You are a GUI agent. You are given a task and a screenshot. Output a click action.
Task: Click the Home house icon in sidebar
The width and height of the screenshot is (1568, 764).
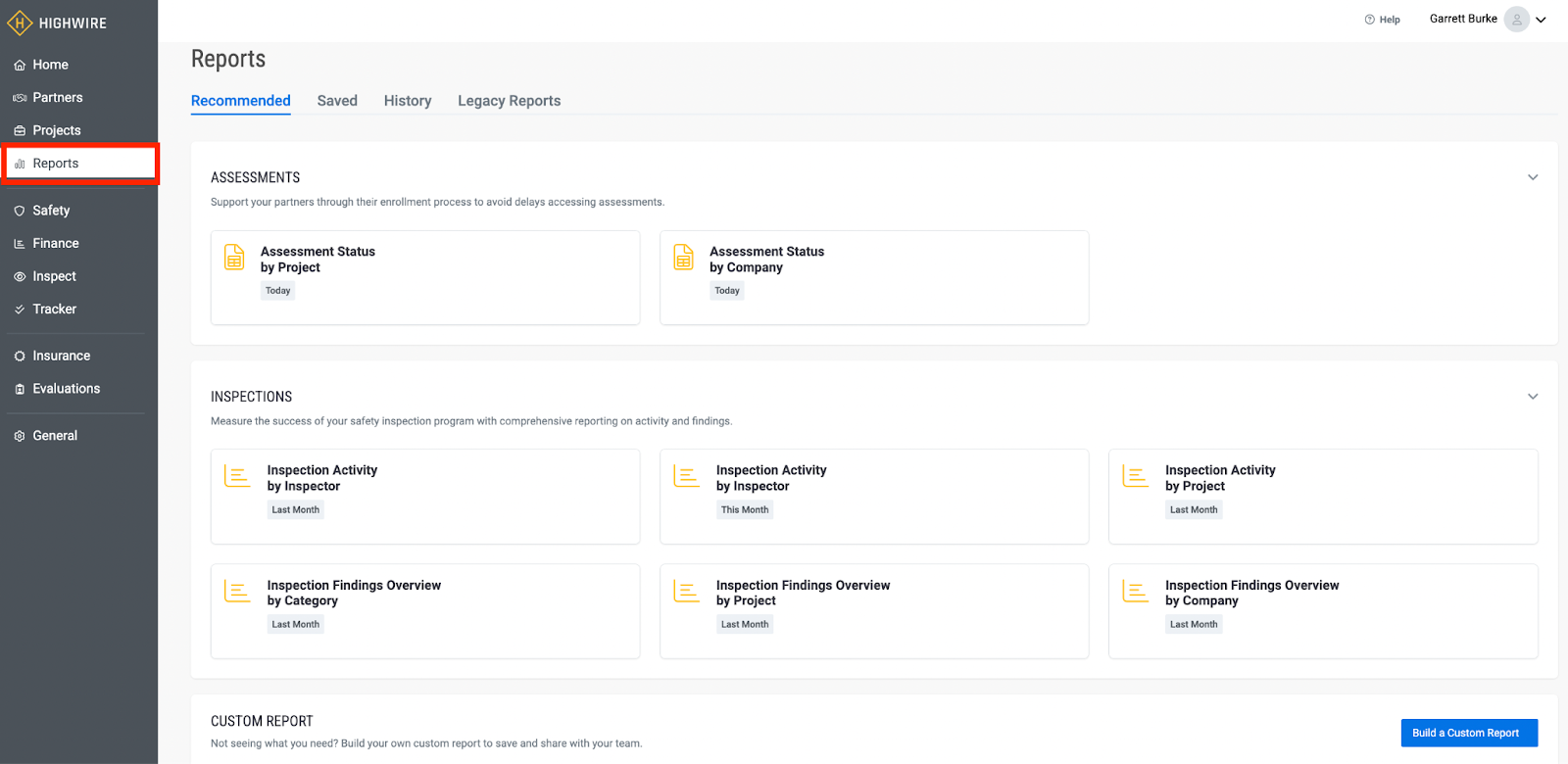tap(20, 65)
